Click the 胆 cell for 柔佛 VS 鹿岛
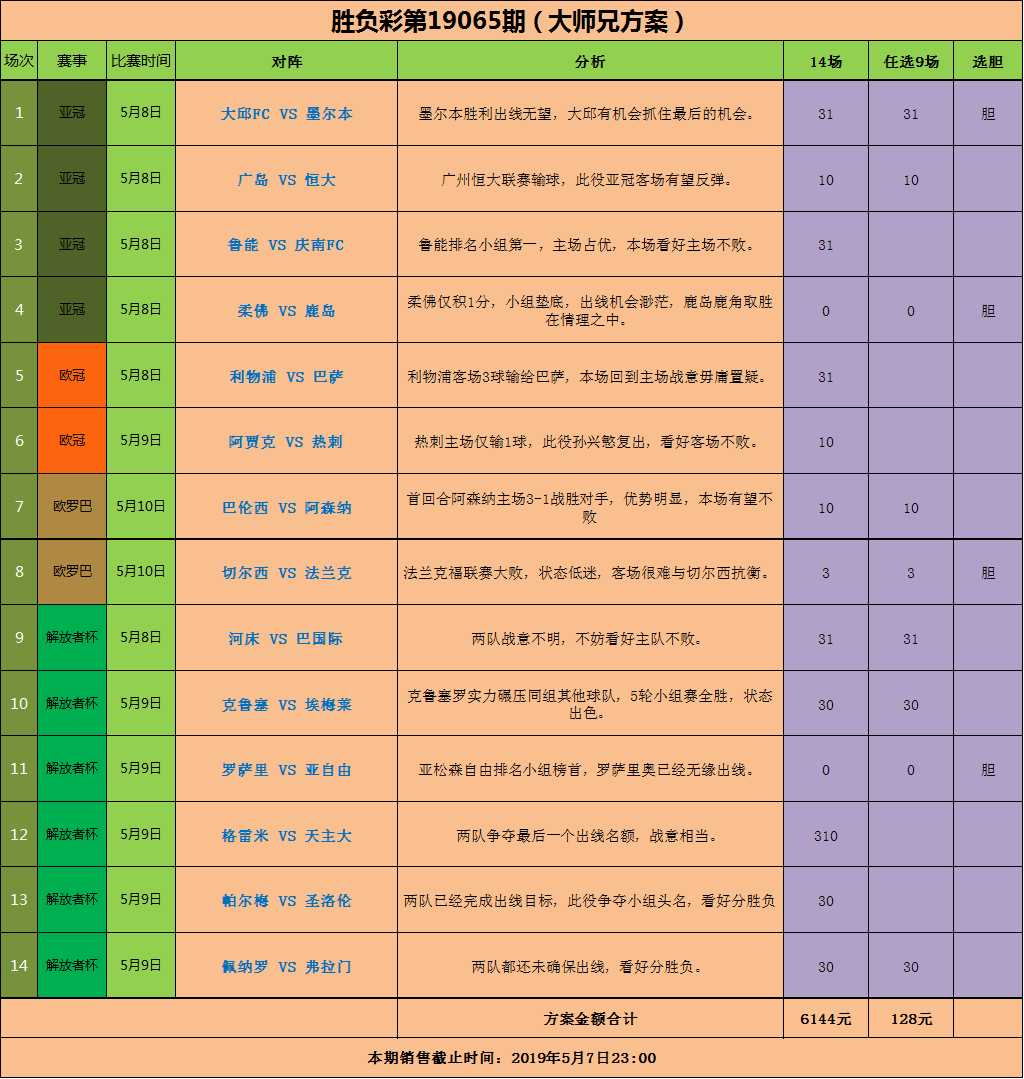The height and width of the screenshot is (1079, 1024). (x=988, y=311)
